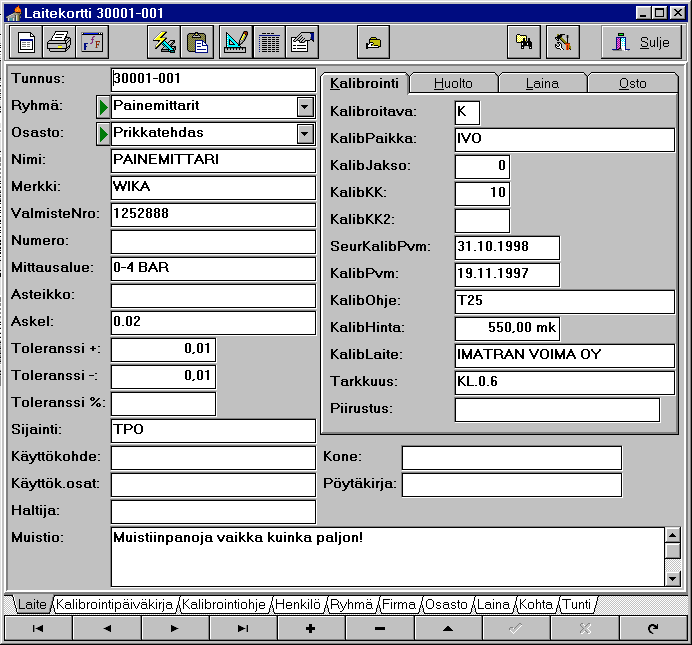Click the hammer tools toolbar icon

click(563, 42)
